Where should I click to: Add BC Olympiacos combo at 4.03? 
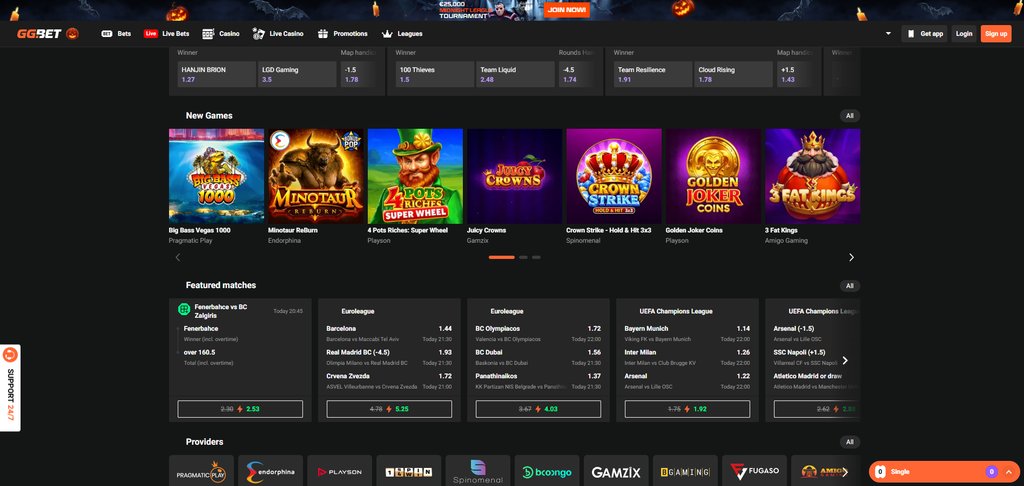pyautogui.click(x=538, y=409)
